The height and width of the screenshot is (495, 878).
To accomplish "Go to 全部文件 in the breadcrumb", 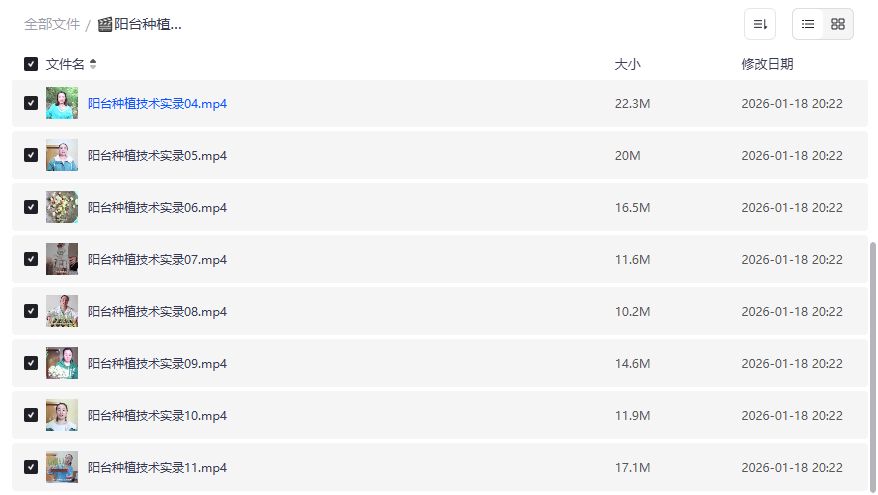I will (52, 24).
